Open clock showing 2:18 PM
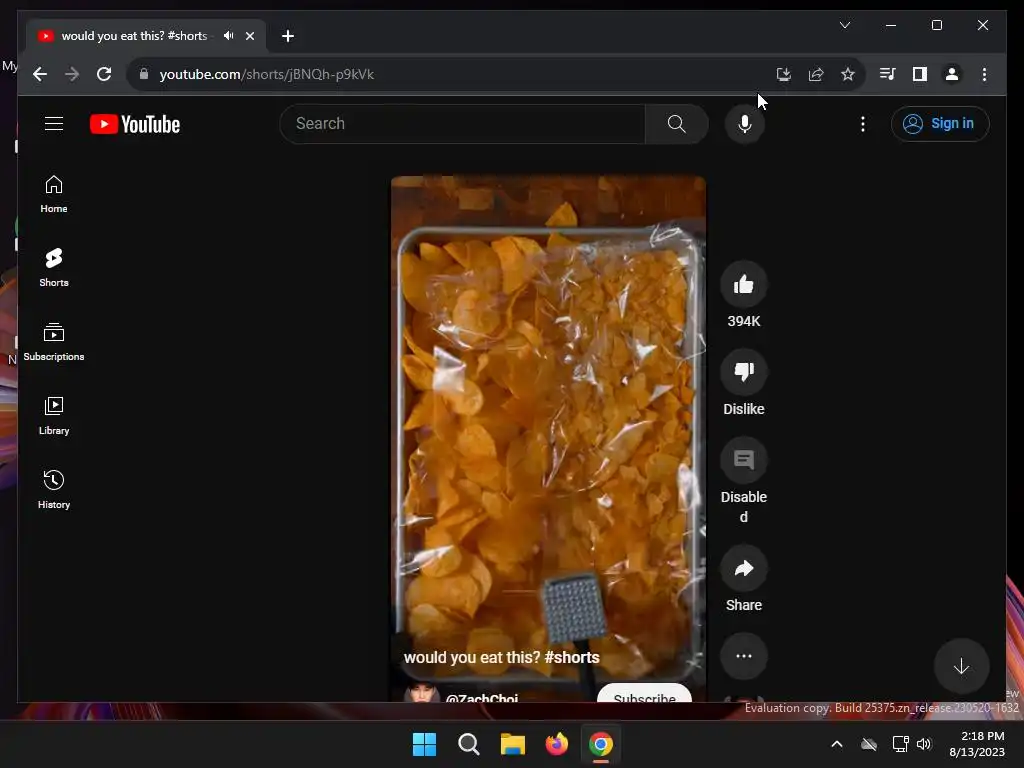Viewport: 1024px width, 768px height. pos(977,744)
